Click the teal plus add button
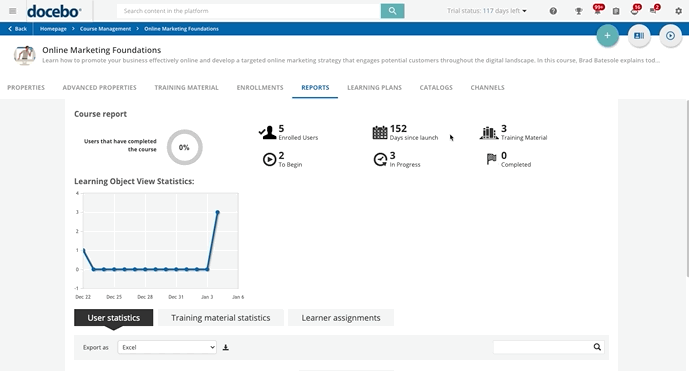 pos(607,36)
